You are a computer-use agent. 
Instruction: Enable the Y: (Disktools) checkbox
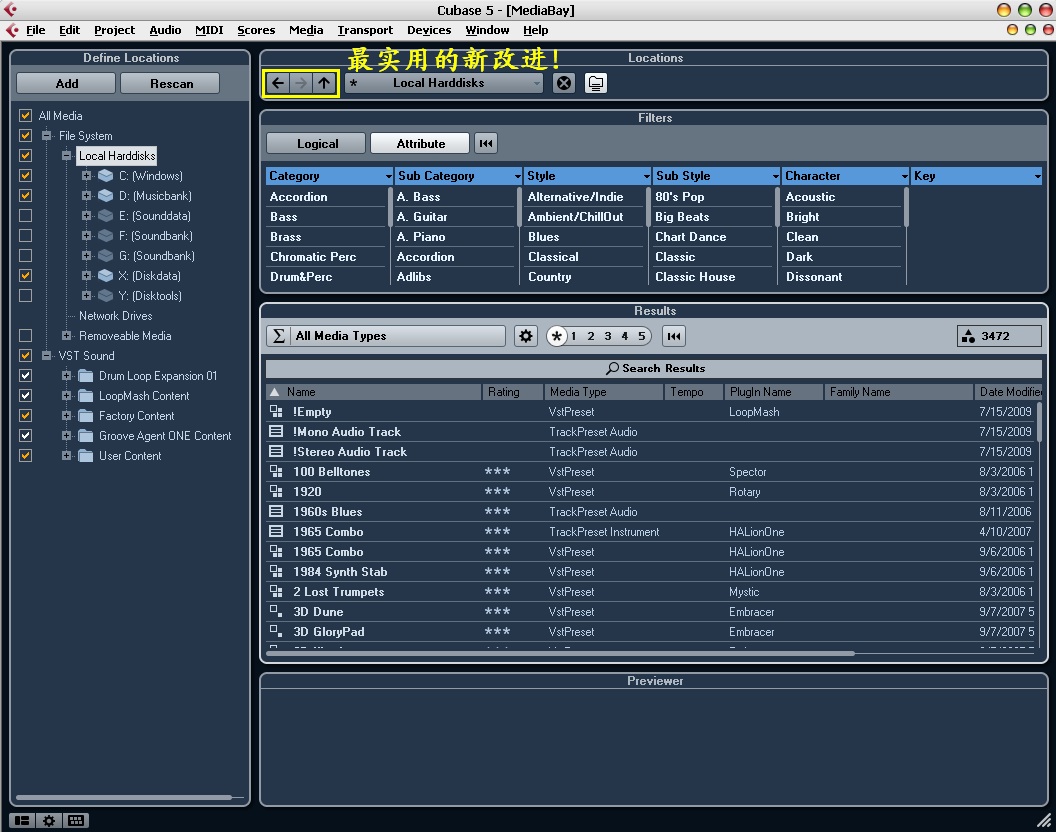(x=26, y=295)
